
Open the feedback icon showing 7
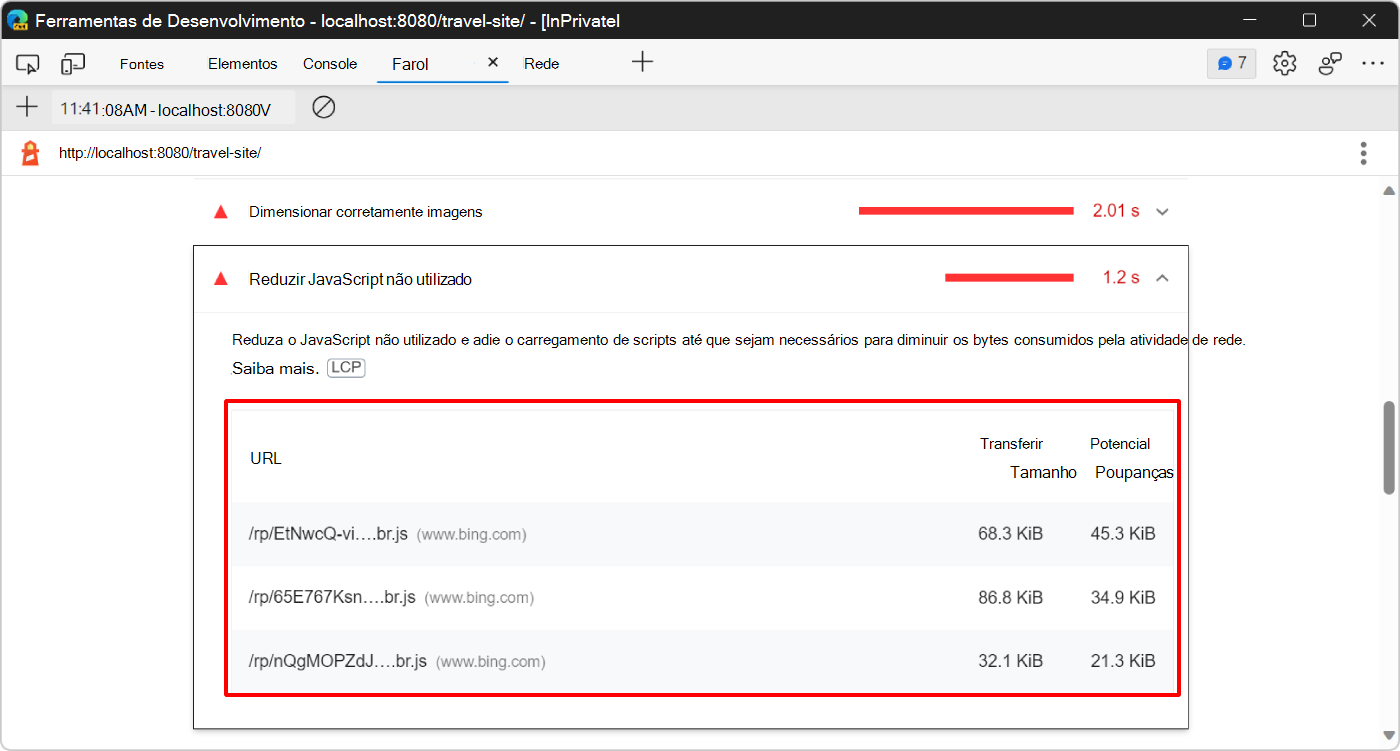tap(1231, 63)
